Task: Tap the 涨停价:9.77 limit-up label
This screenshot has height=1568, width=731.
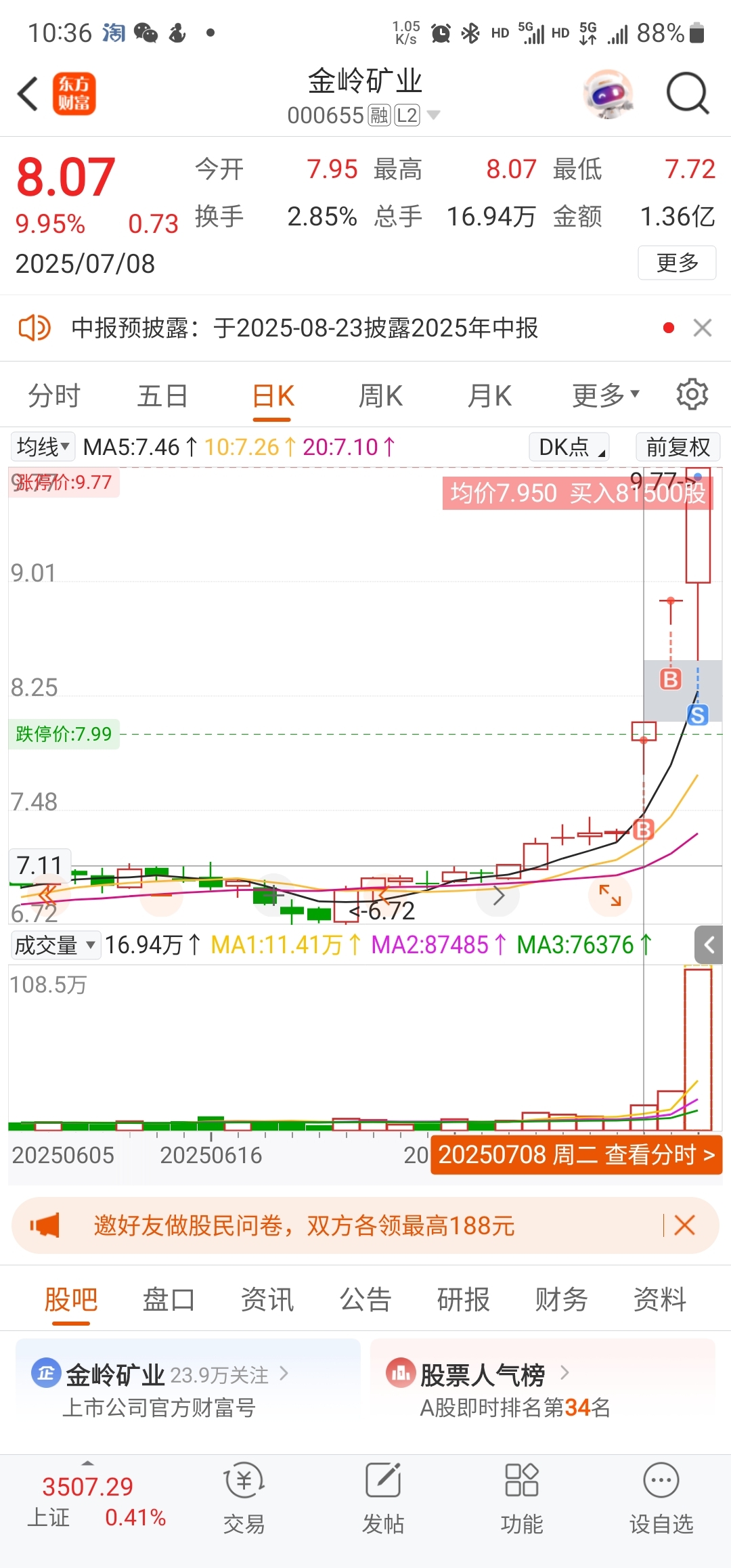Action: [x=64, y=483]
